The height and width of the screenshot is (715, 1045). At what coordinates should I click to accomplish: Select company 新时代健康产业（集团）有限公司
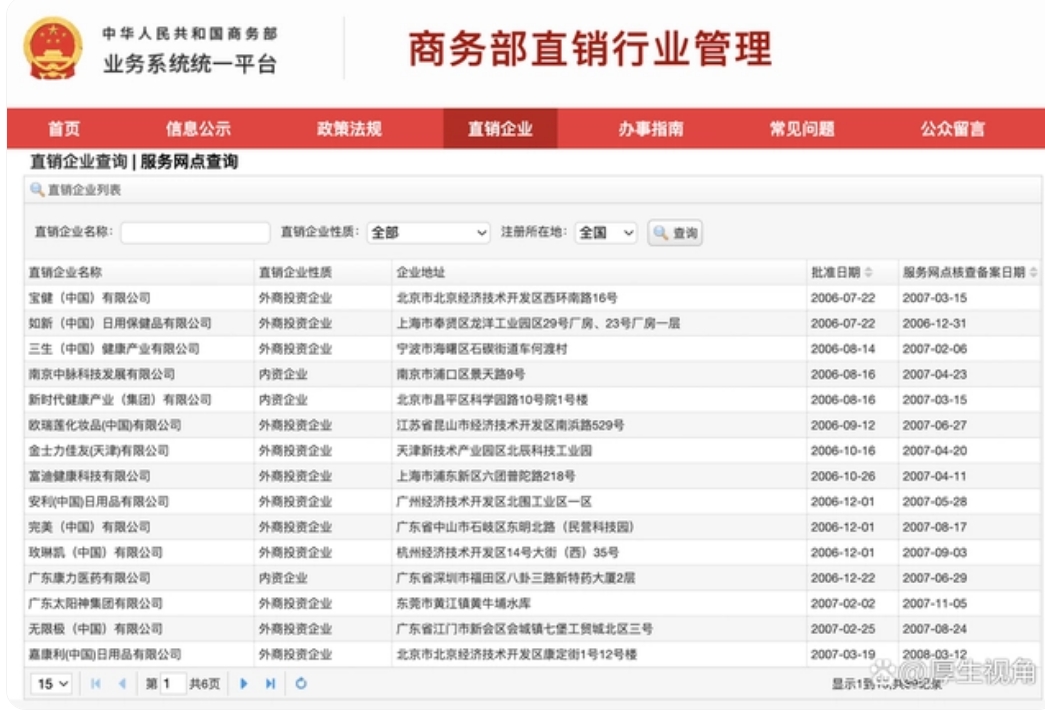[x=120, y=400]
